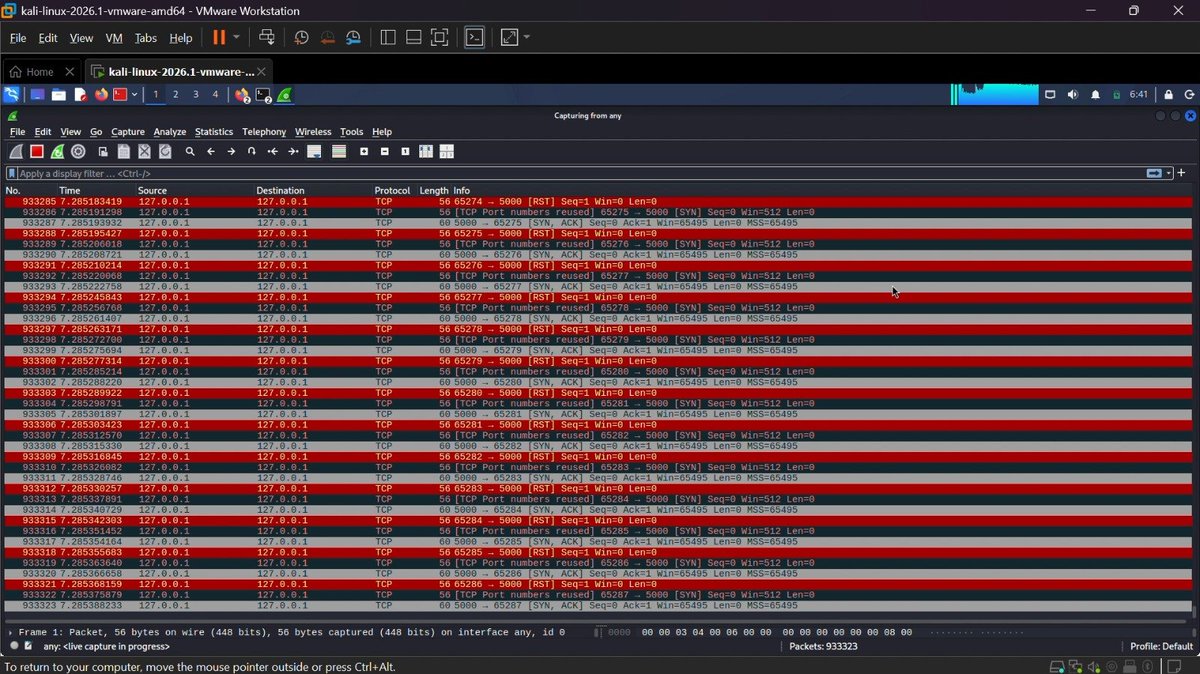The image size is (1200, 674).
Task: Open a capture file from toolbar
Action: [x=103, y=151]
